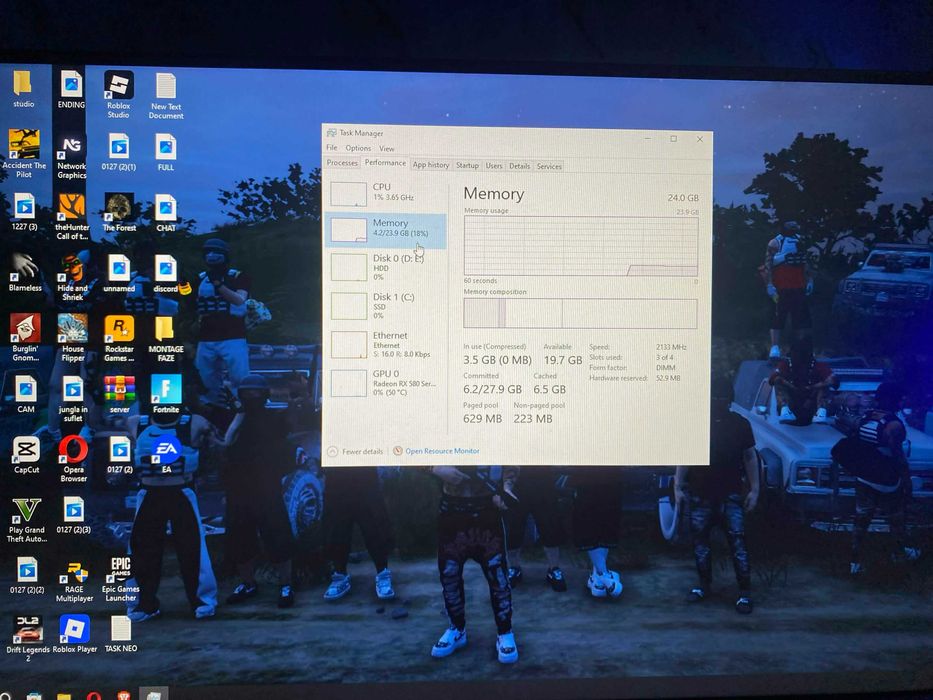
Task: Click the 19.7 GB Available value
Action: (563, 360)
